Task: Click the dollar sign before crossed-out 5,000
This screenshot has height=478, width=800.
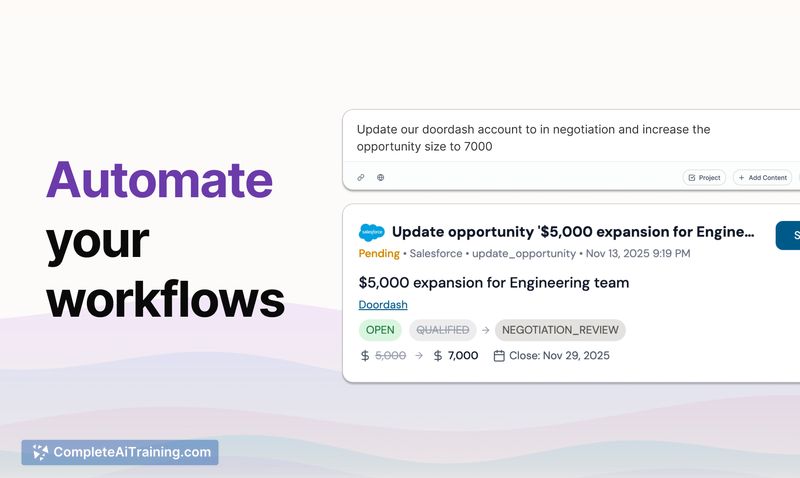Action: 365,356
